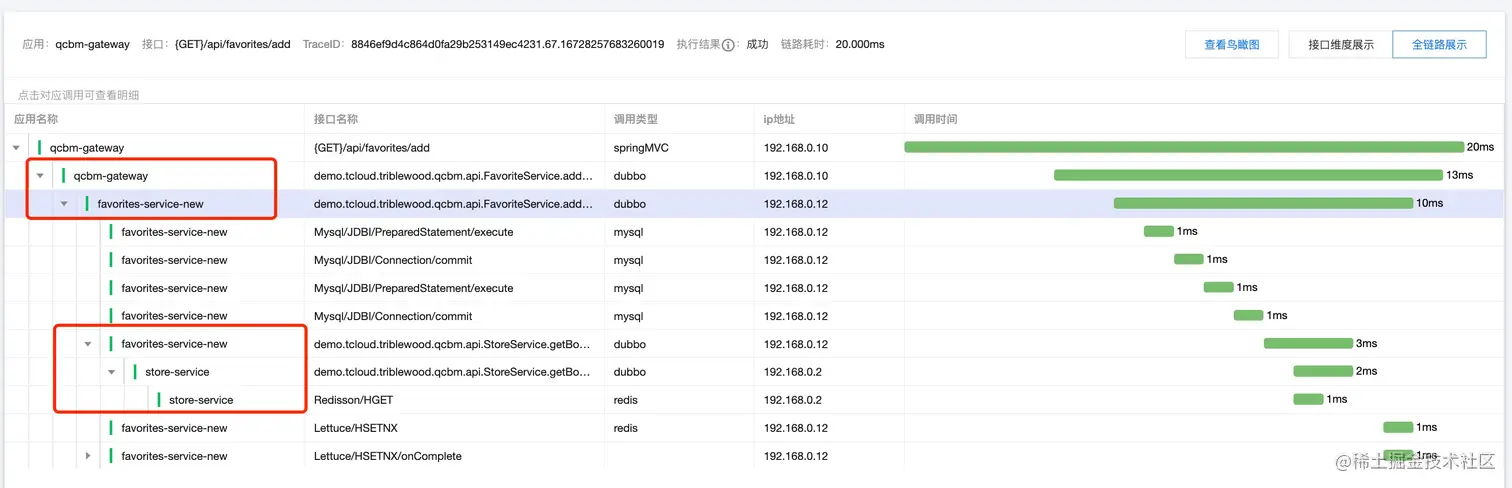Collapse favorites-service-new row calling StoreService
This screenshot has height=488, width=1512.
(88, 344)
